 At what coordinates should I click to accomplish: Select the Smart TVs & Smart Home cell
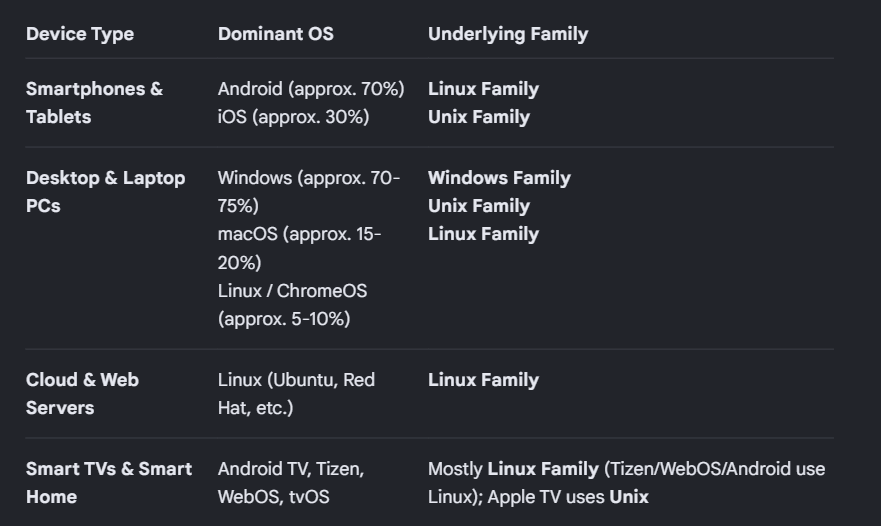109,483
